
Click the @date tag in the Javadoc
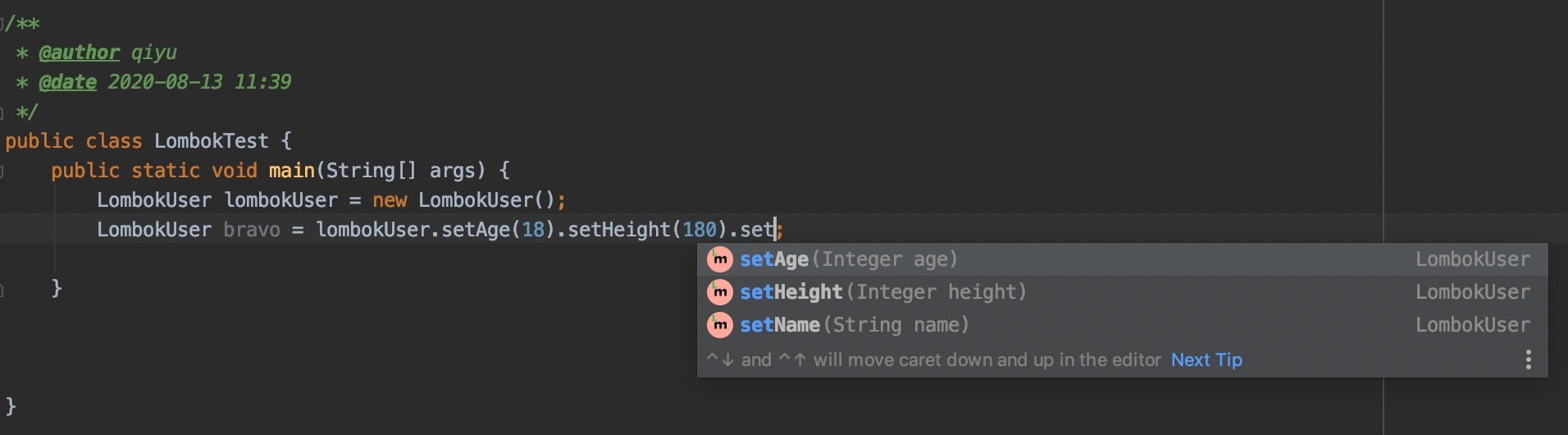pyautogui.click(x=67, y=82)
